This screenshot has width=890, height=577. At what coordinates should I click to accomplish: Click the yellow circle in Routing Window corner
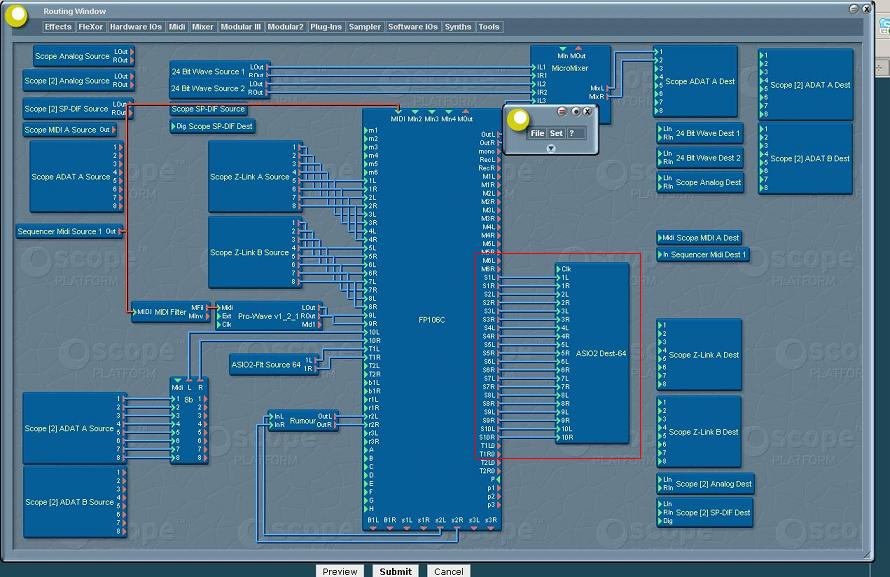pyautogui.click(x=16, y=15)
